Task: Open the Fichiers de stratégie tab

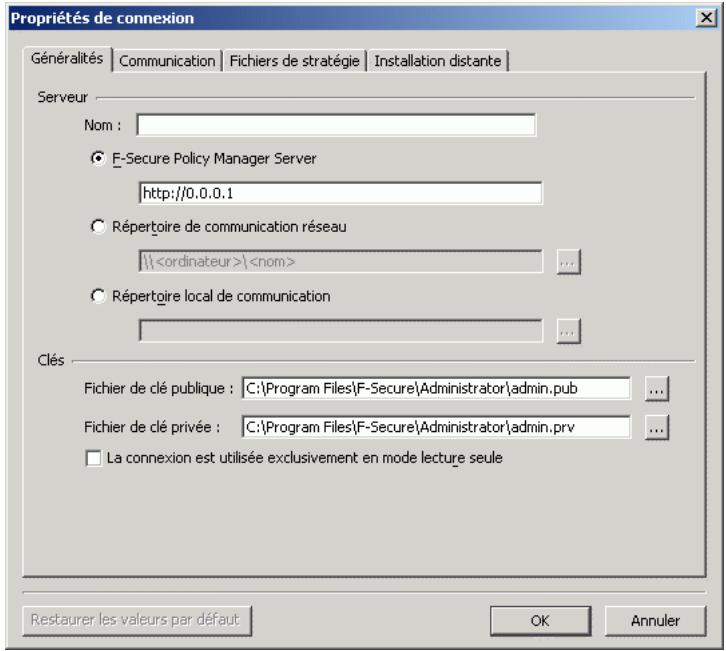Action: tap(294, 61)
